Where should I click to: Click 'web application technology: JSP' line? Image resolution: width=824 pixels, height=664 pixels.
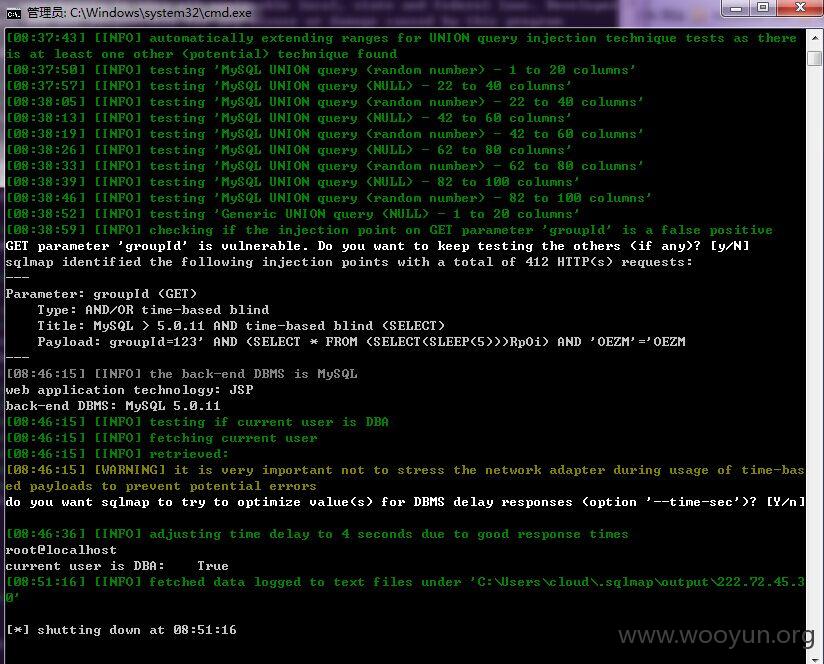tap(129, 390)
